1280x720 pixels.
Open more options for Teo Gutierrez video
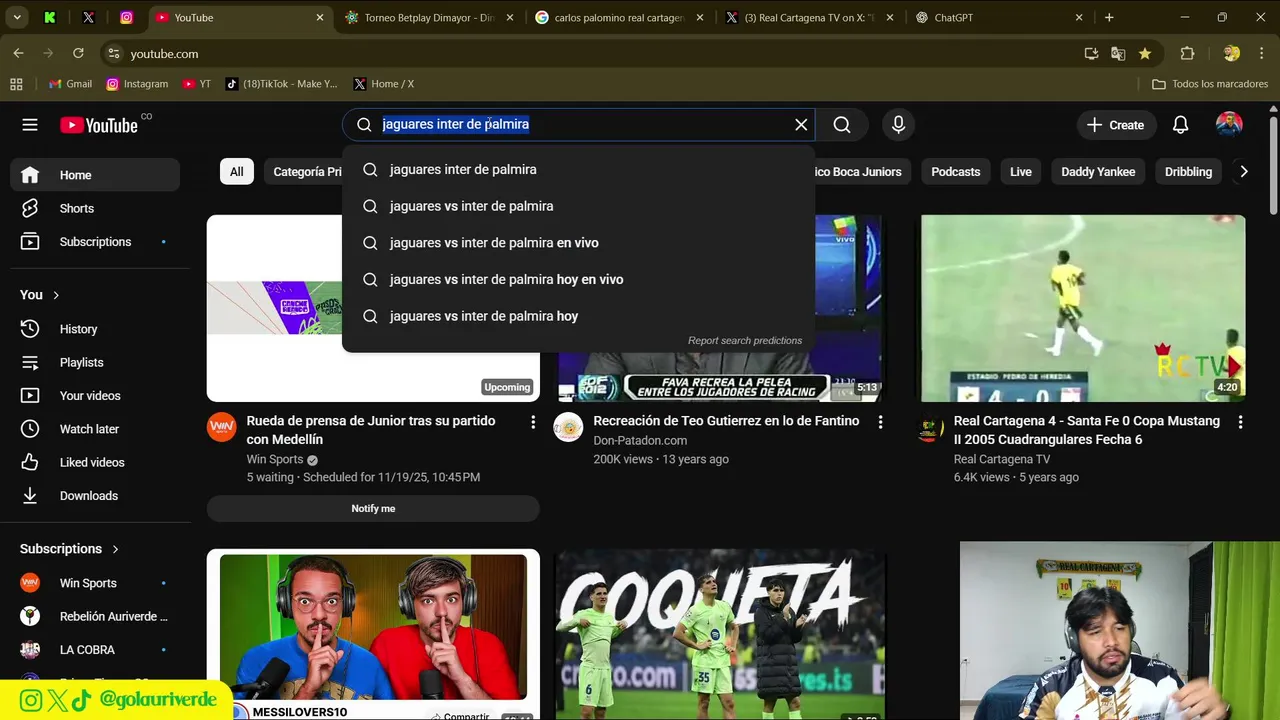[880, 423]
